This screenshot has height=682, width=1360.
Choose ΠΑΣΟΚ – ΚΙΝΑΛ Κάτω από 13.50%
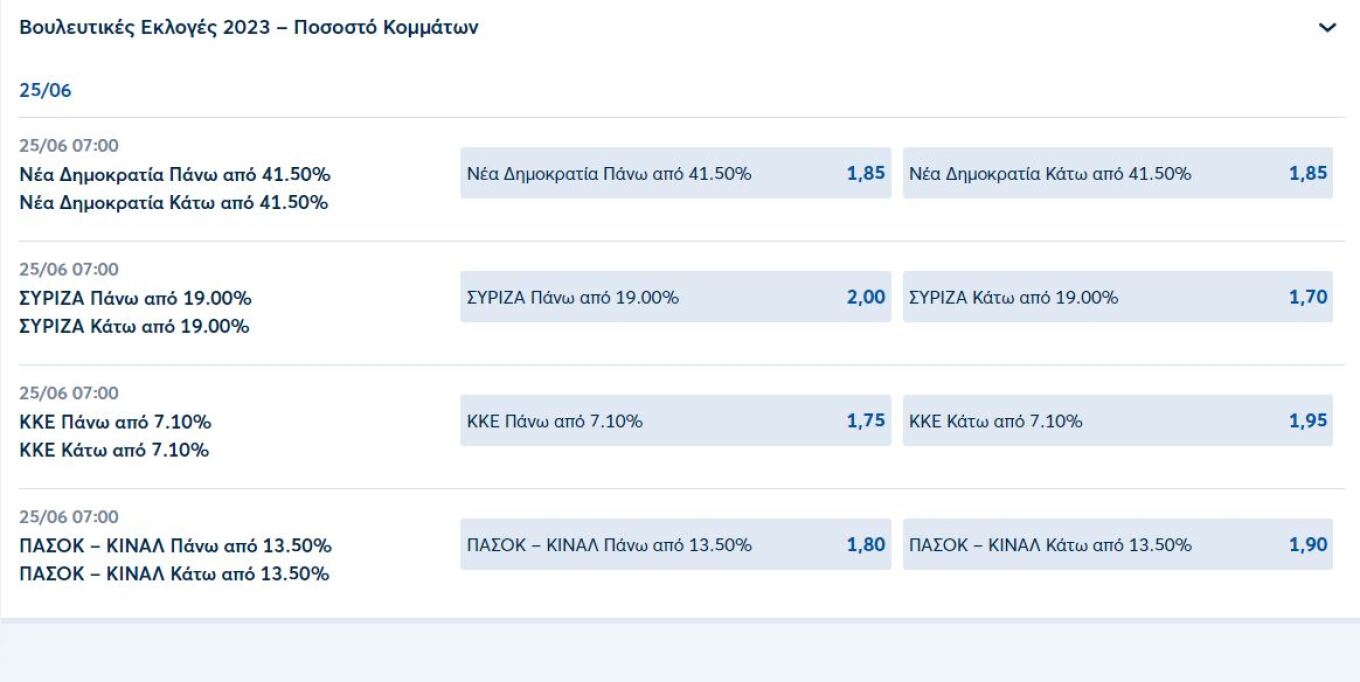pyautogui.click(x=1117, y=546)
